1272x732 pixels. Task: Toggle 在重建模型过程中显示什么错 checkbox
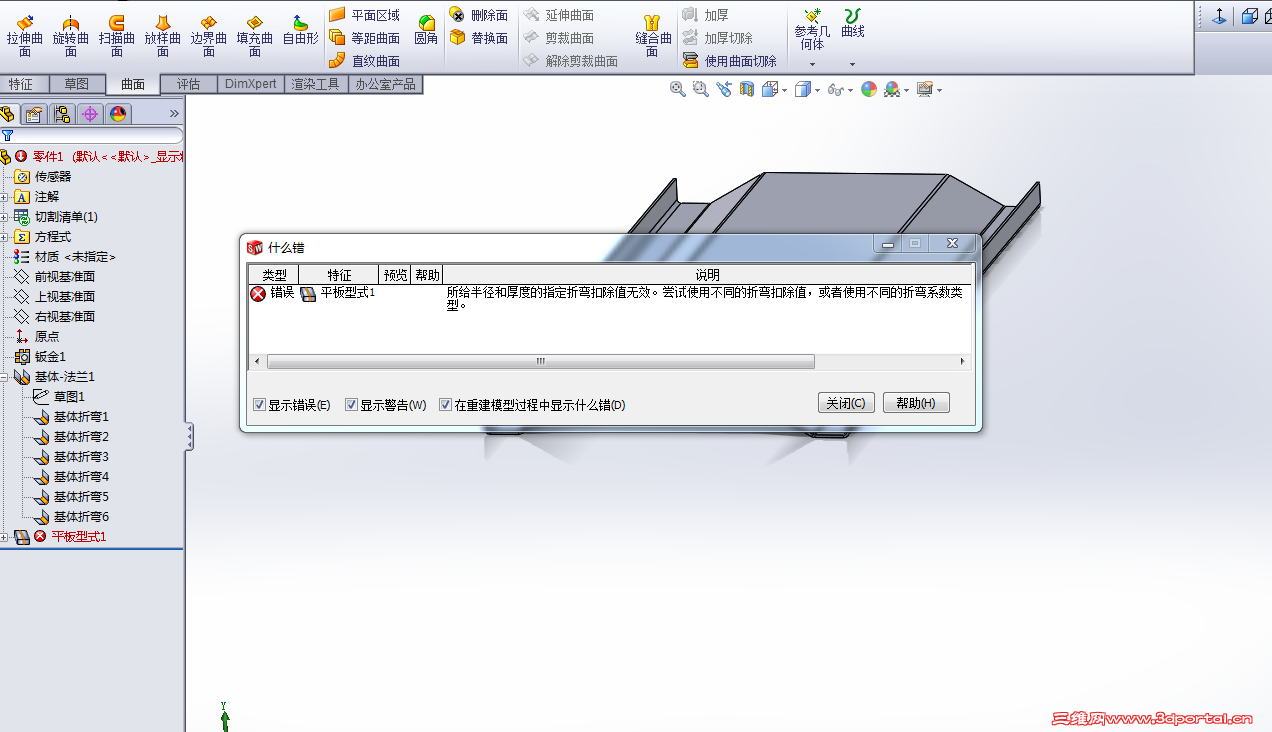pos(446,405)
